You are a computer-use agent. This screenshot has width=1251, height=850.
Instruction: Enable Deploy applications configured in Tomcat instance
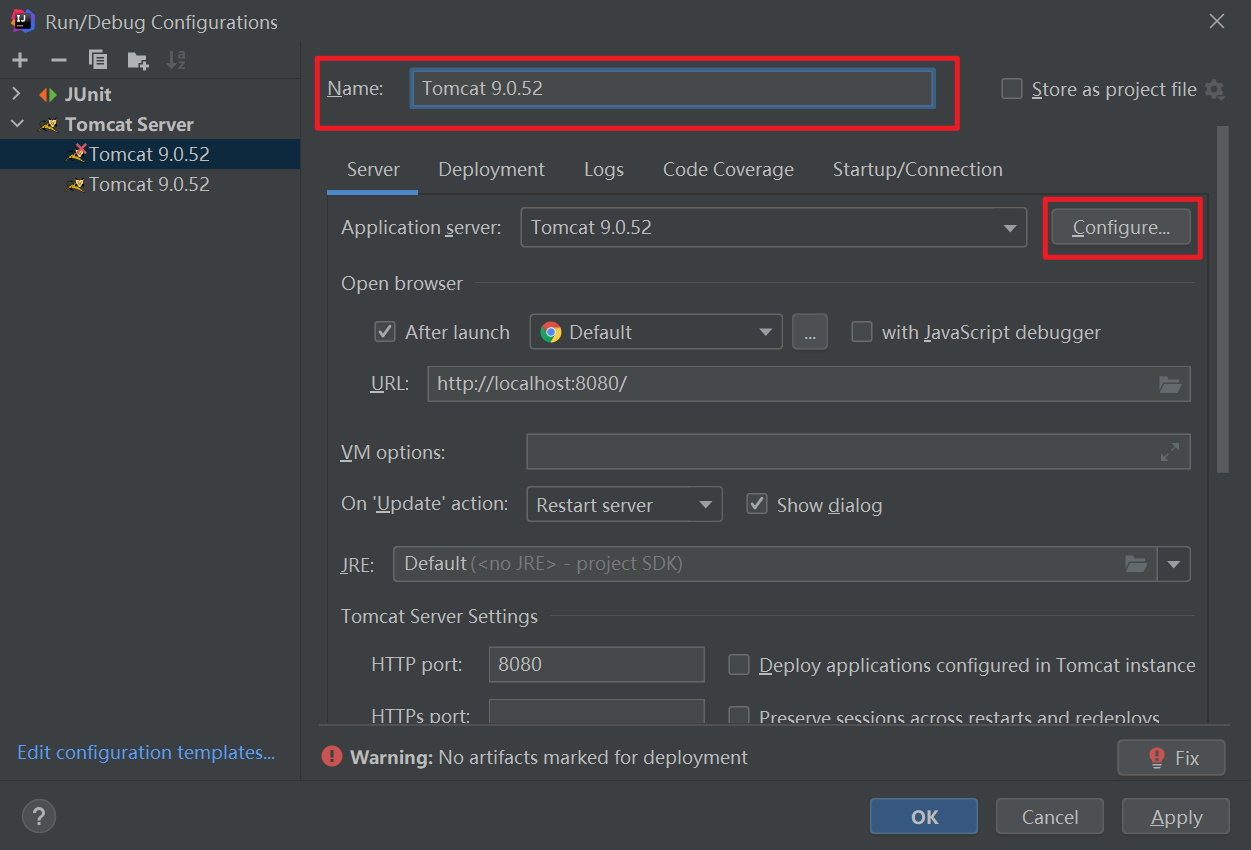[739, 665]
